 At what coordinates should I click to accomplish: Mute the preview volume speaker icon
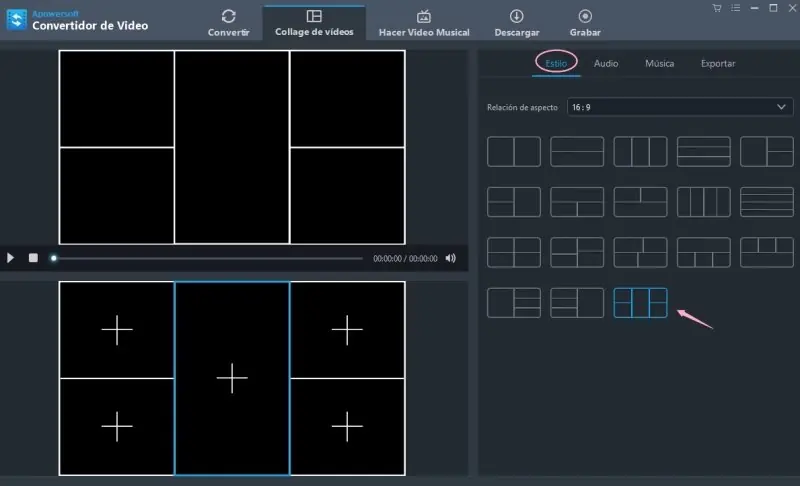(450, 258)
